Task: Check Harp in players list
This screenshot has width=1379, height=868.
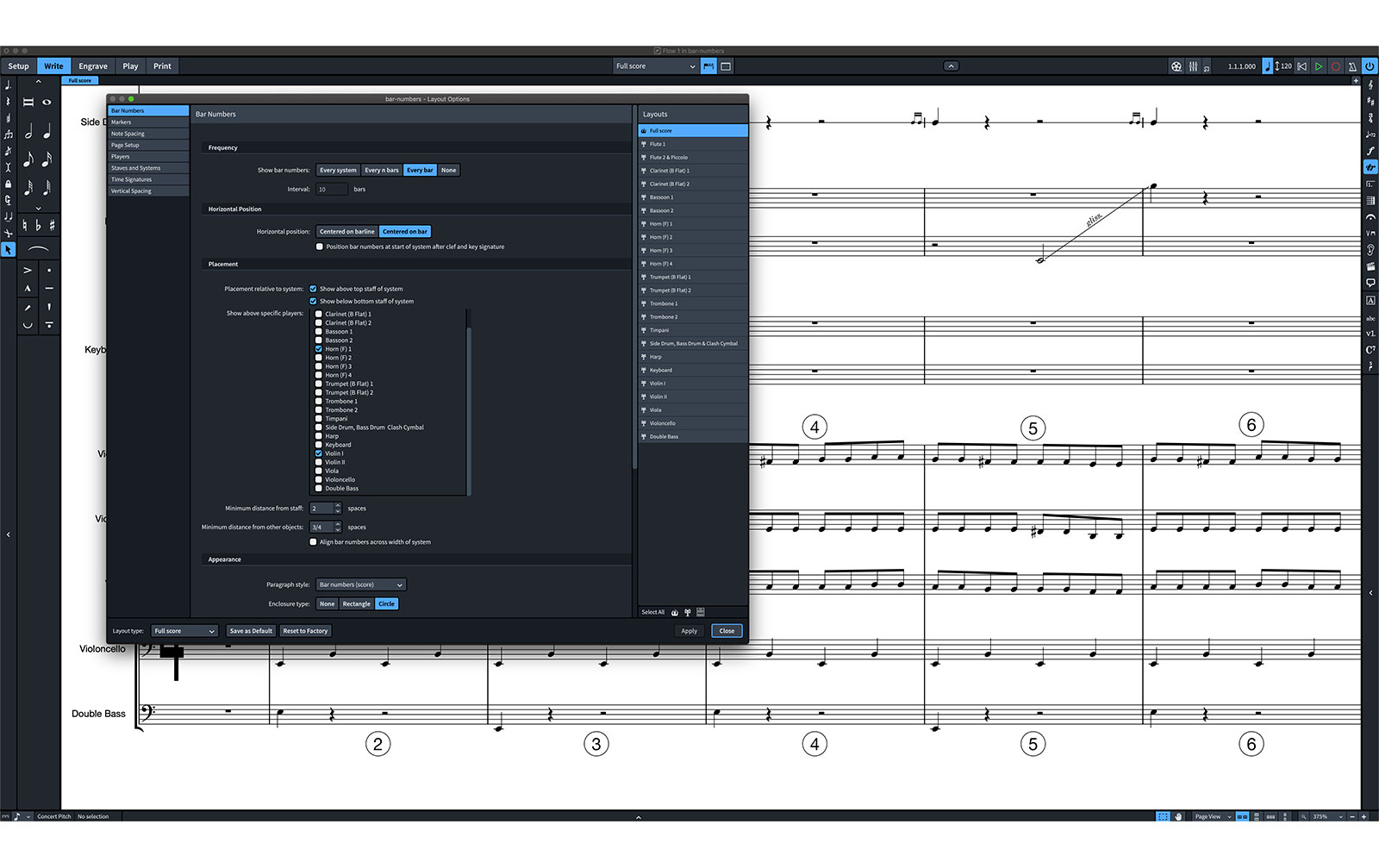Action: (319, 436)
